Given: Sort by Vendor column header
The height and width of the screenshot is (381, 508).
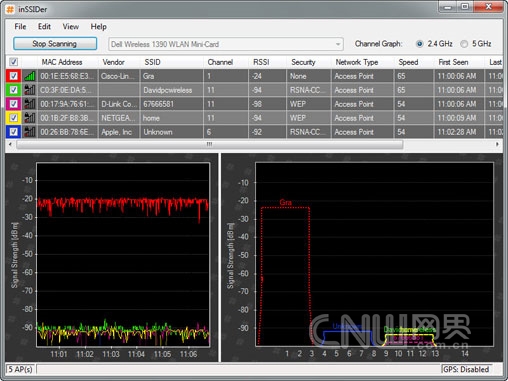Looking at the screenshot, I should tap(119, 62).
